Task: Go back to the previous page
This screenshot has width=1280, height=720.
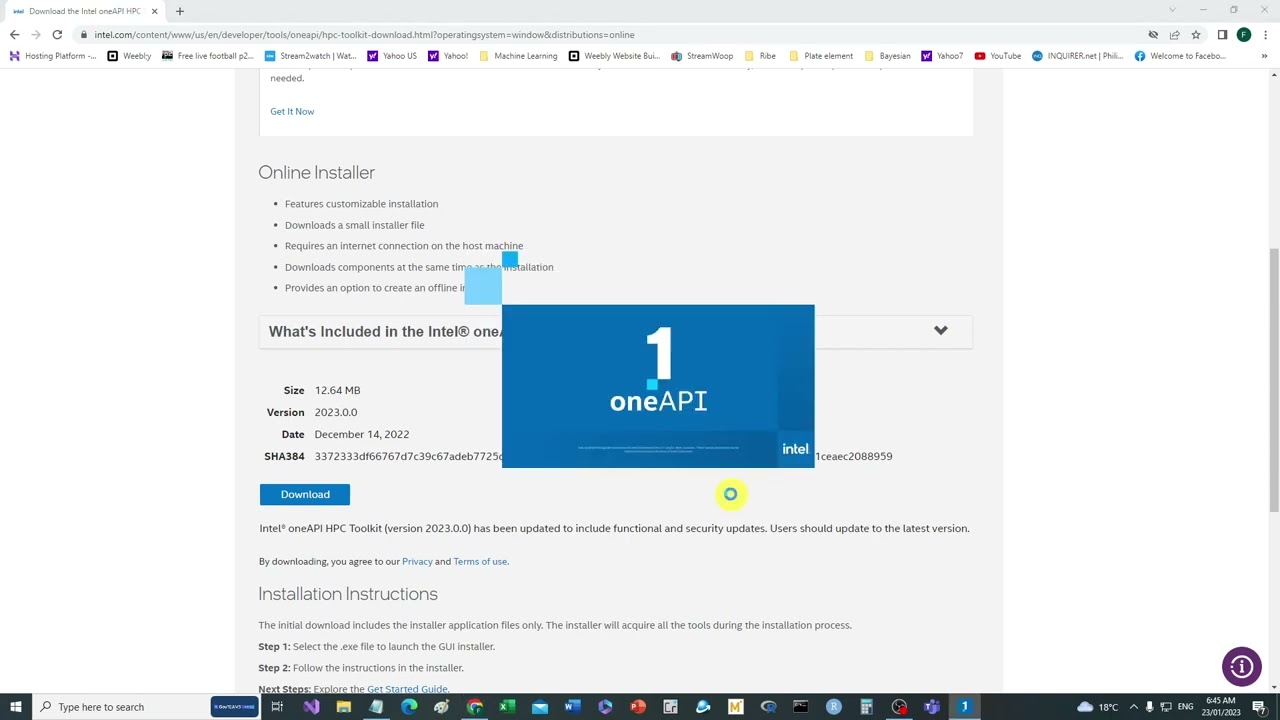Action: coord(15,34)
